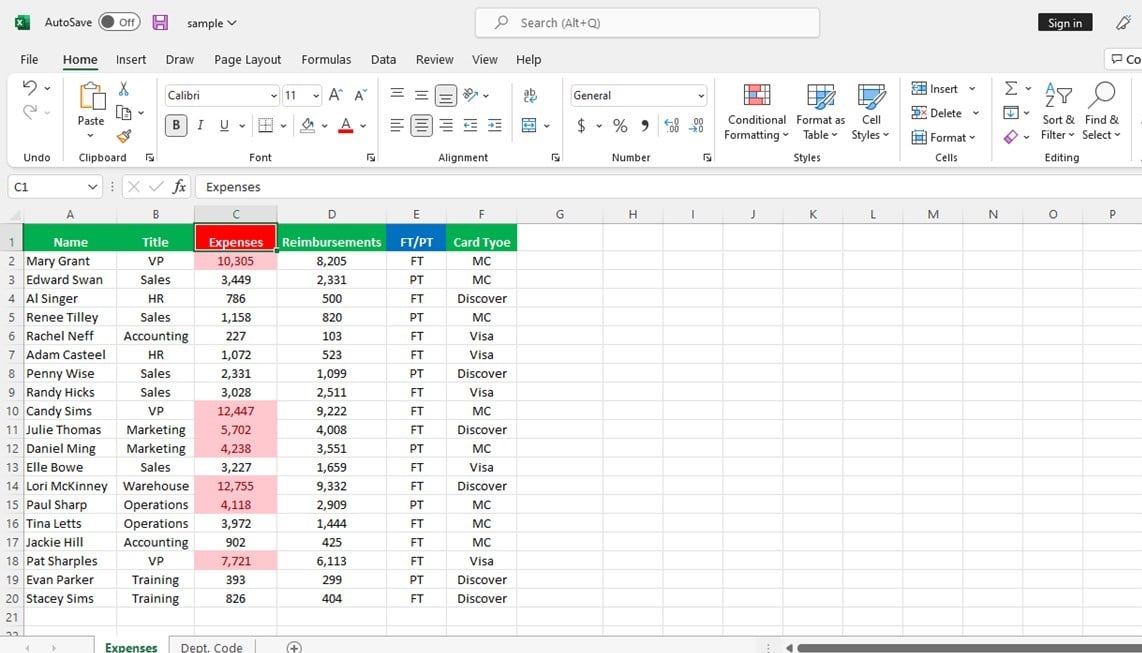
Task: Toggle Bold formatting
Action: [x=176, y=125]
